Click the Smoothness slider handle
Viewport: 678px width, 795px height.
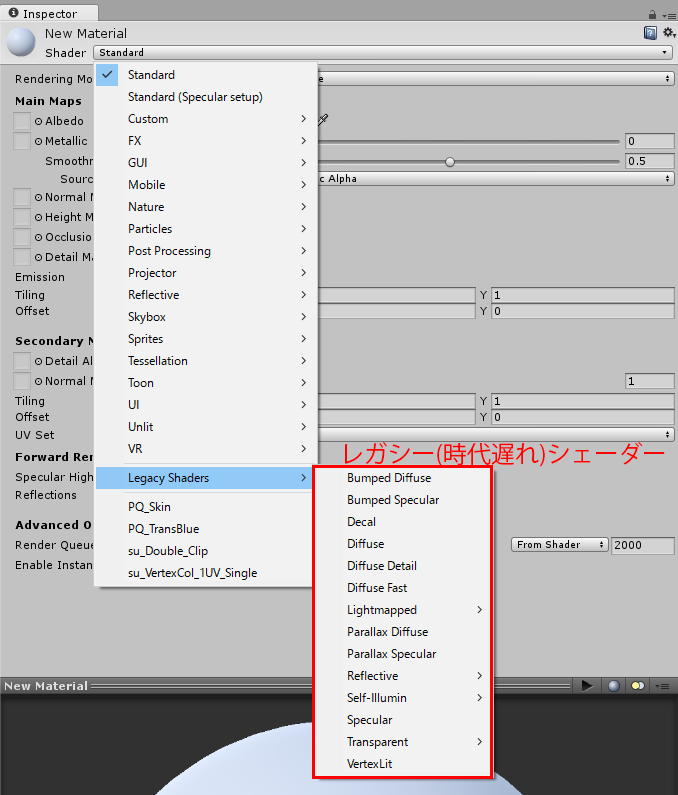pyautogui.click(x=450, y=162)
